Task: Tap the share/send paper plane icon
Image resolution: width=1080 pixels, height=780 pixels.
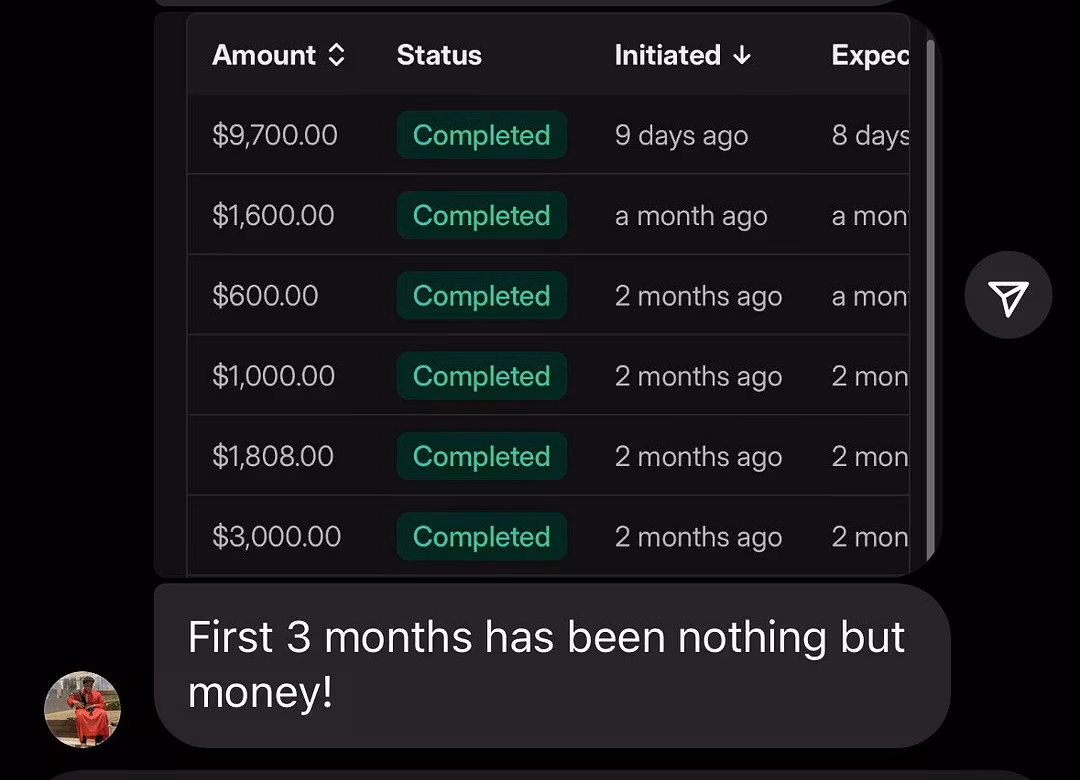Action: [1008, 295]
